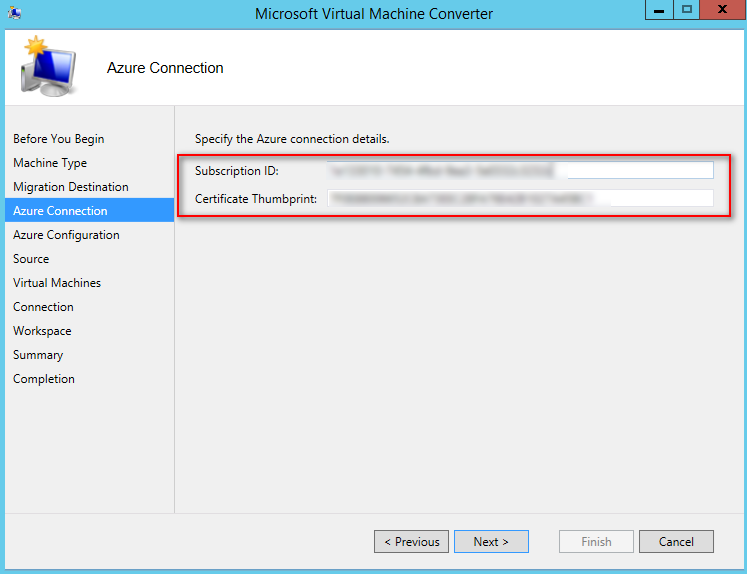Click the Certificate Thumbprint label
The width and height of the screenshot is (747, 574).
[256, 199]
